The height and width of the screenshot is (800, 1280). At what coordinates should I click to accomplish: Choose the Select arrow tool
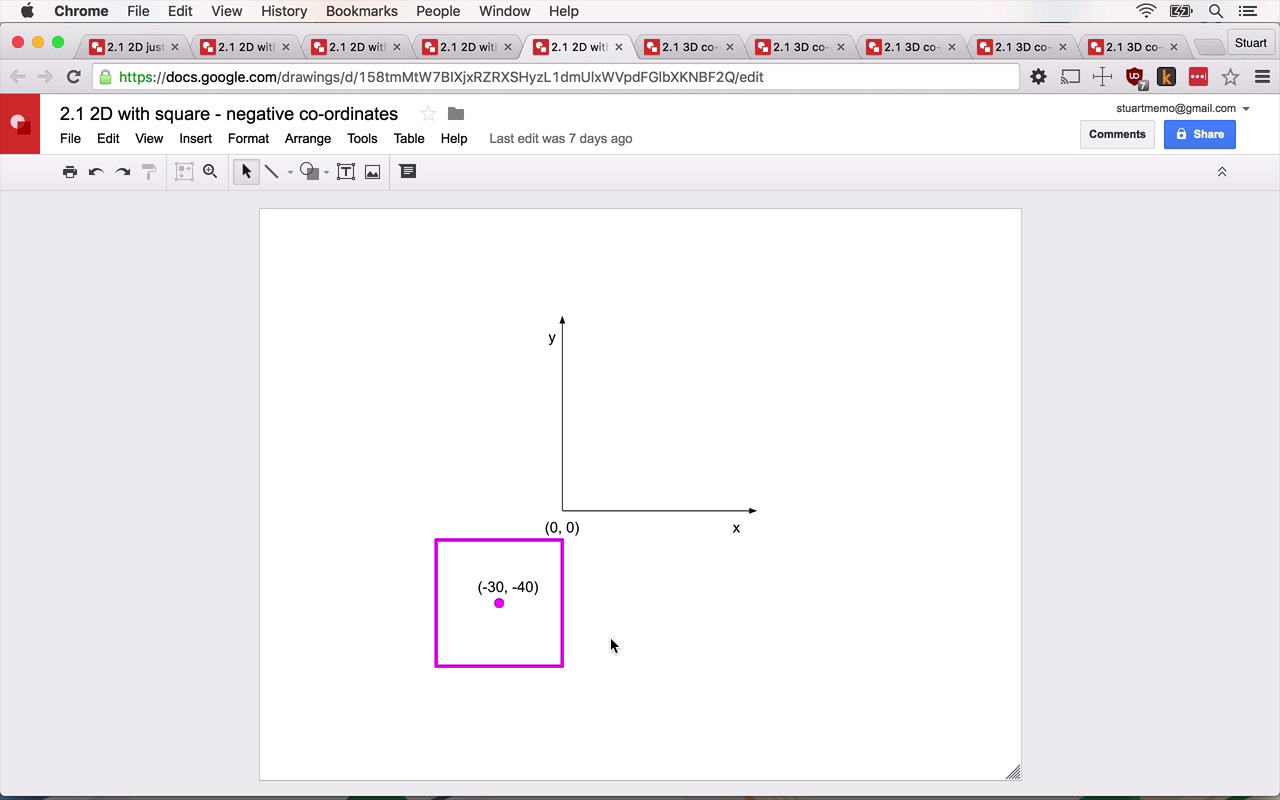[x=246, y=172]
